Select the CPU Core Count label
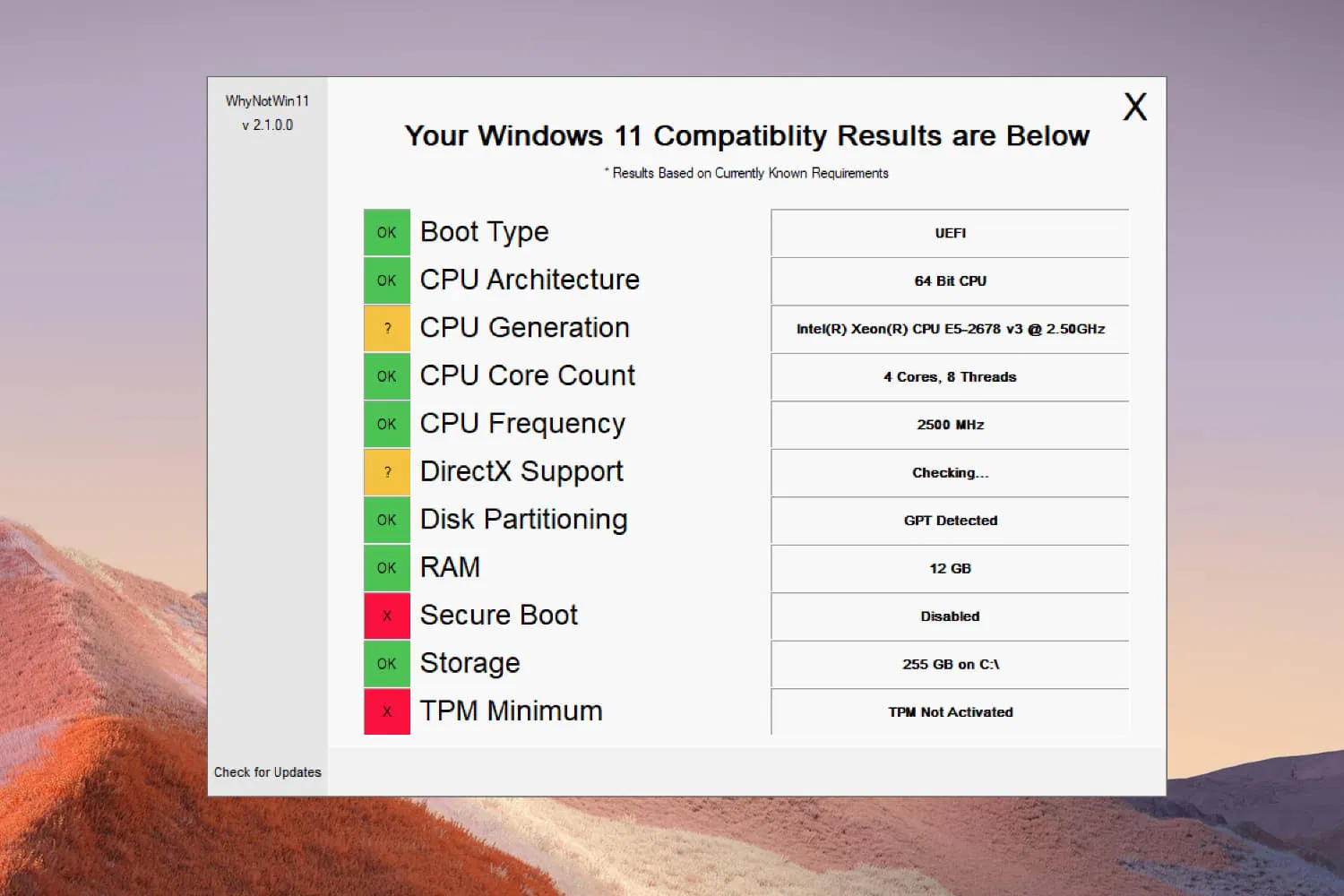 point(528,375)
